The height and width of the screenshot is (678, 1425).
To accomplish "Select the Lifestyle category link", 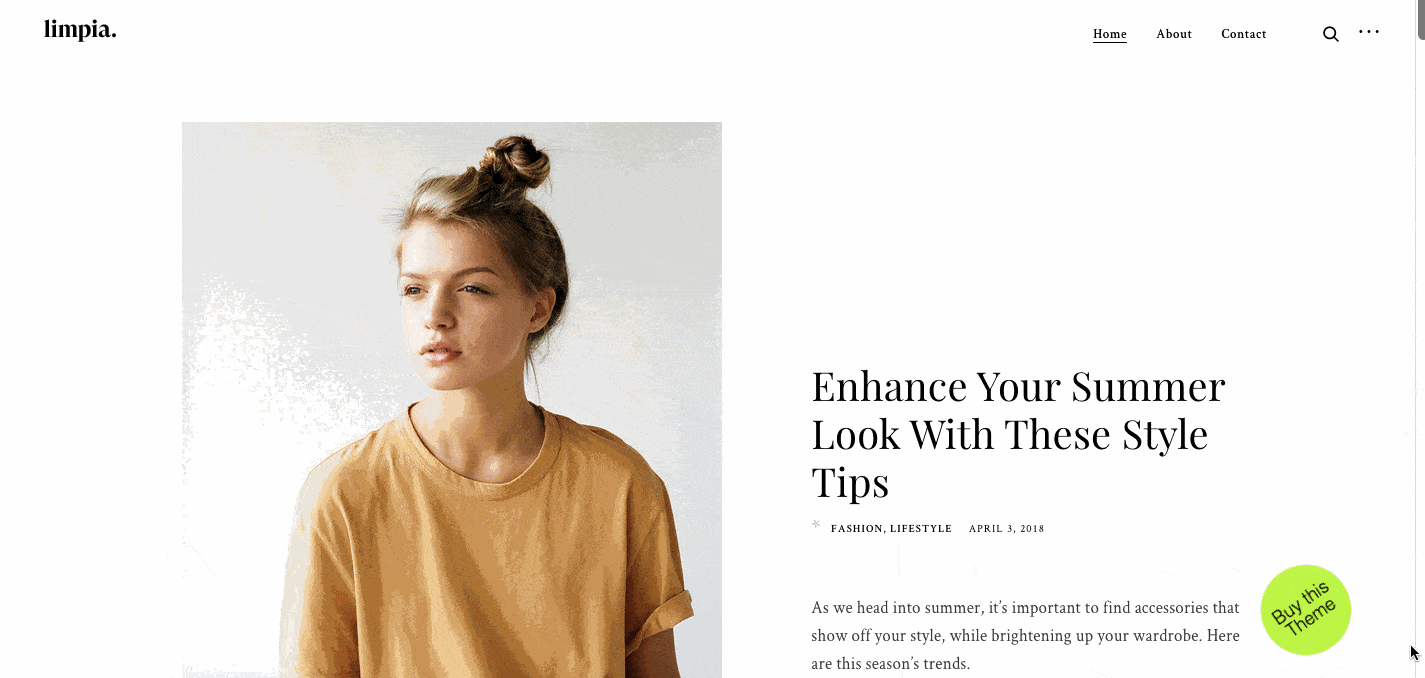I will point(921,529).
